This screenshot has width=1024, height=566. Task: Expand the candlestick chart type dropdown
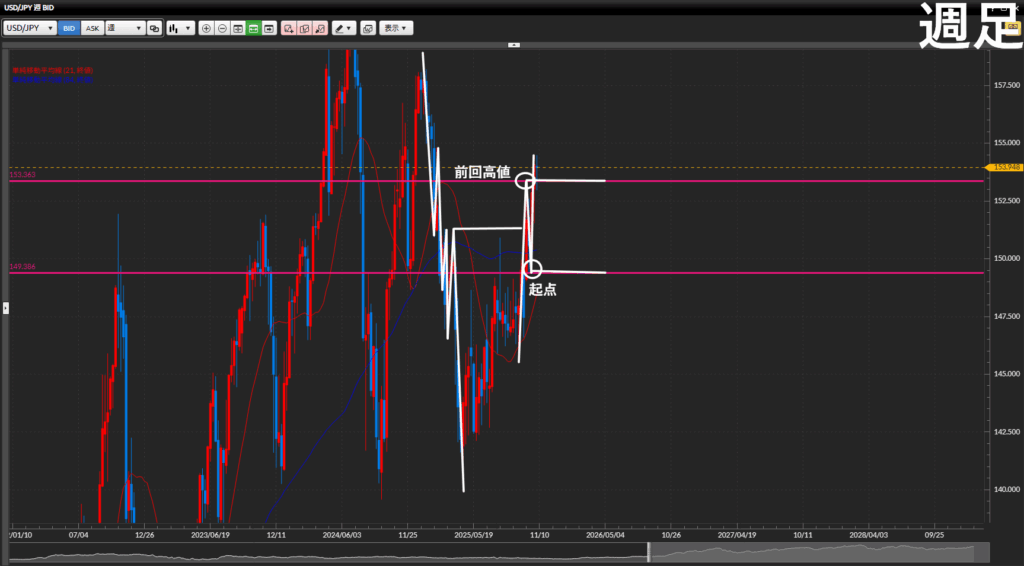(x=180, y=29)
